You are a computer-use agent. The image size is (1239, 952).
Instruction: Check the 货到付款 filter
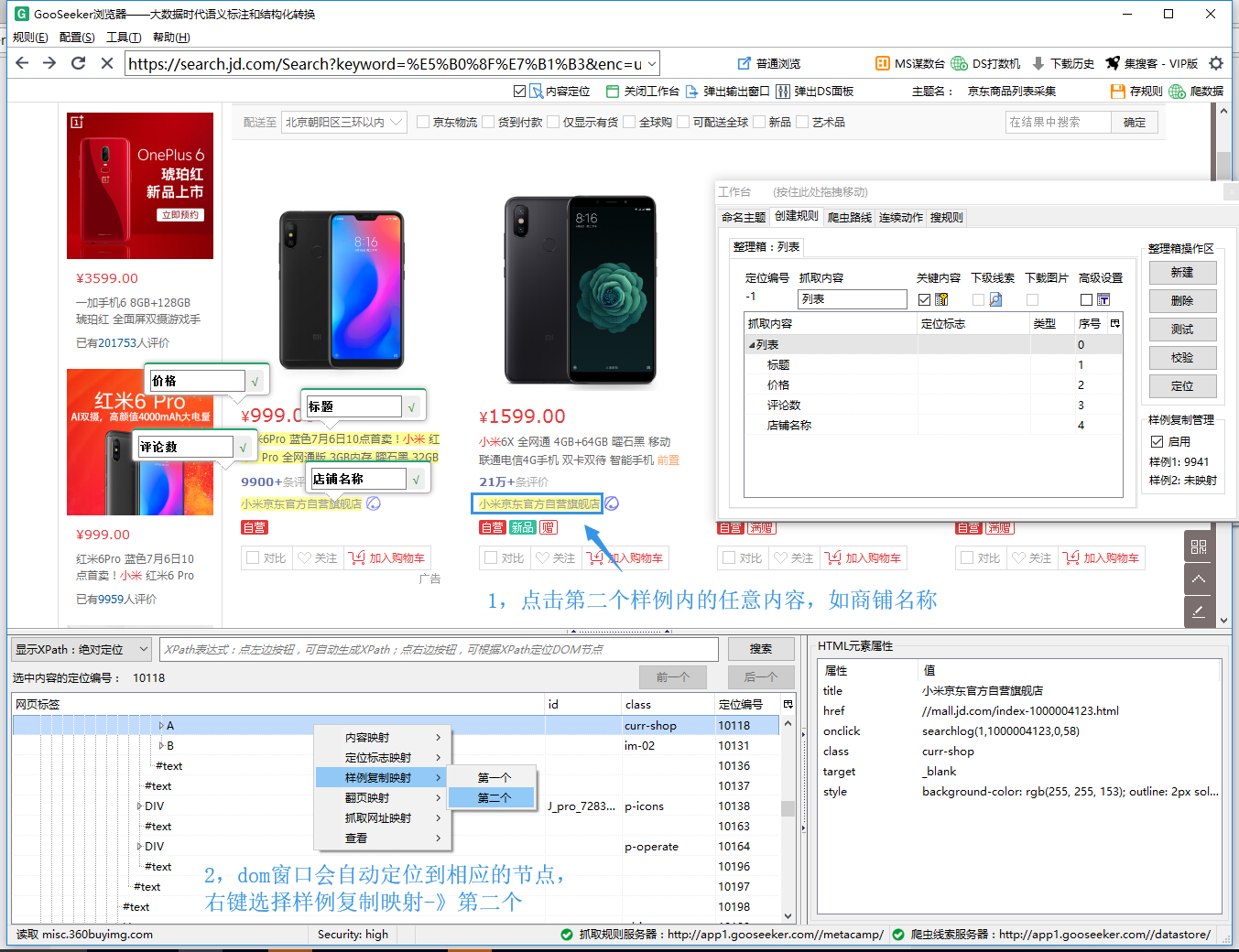click(x=488, y=122)
